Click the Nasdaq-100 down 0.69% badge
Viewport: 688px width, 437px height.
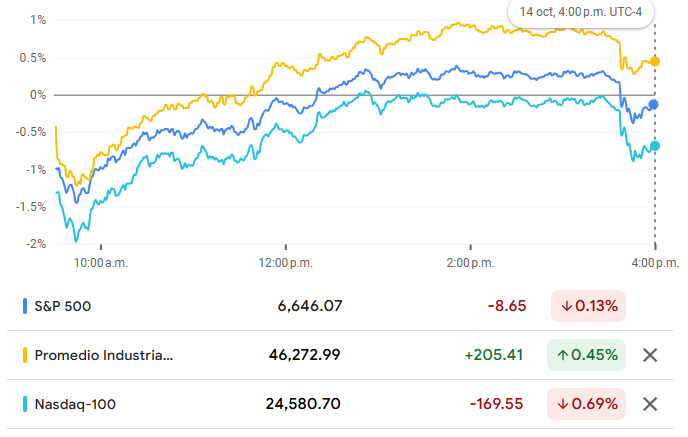click(588, 404)
